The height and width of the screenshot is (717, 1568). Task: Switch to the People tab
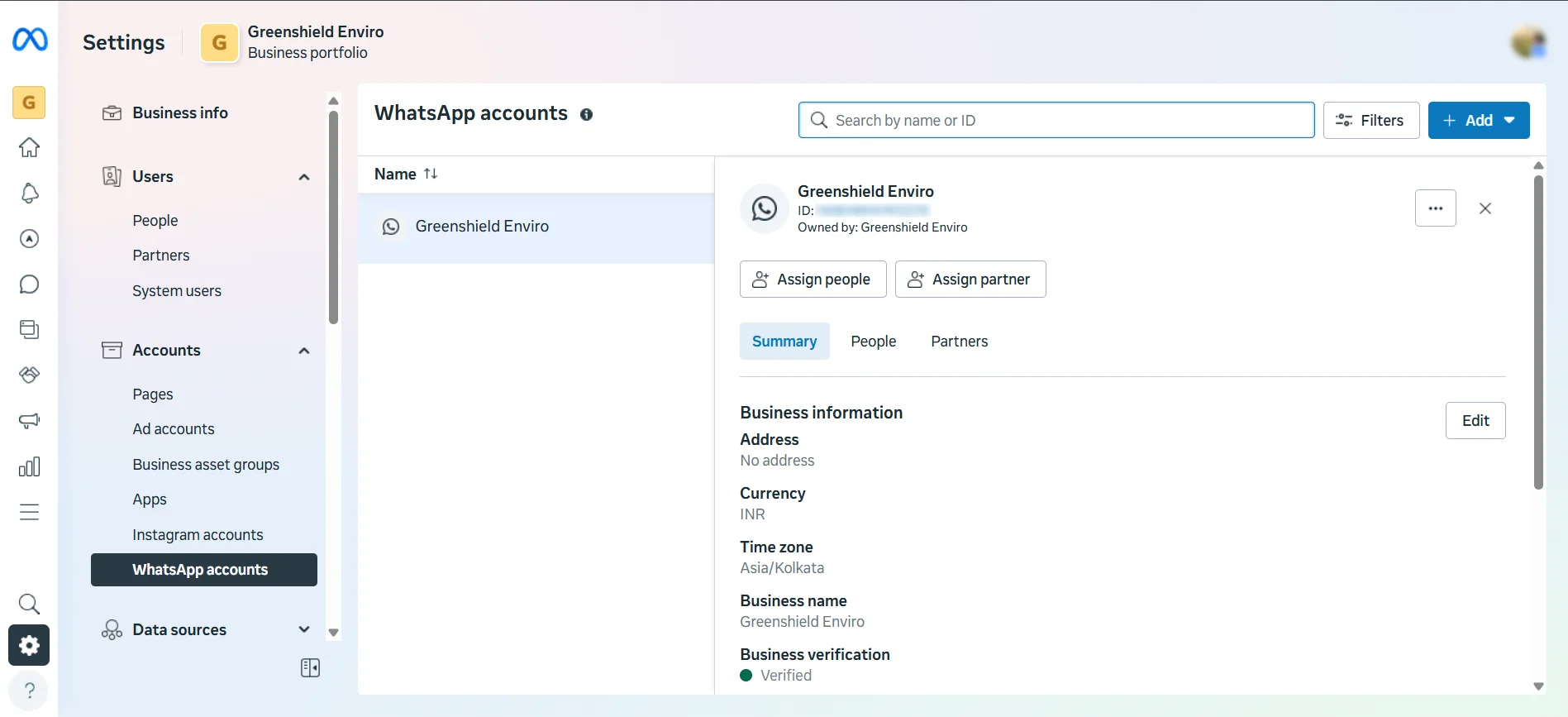873,342
